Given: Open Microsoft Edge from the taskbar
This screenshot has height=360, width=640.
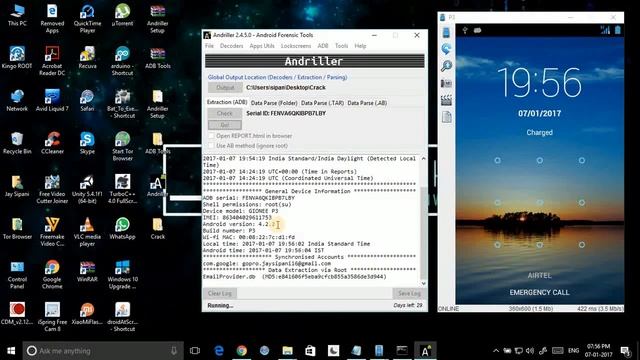Looking at the screenshot, I should 219,351.
